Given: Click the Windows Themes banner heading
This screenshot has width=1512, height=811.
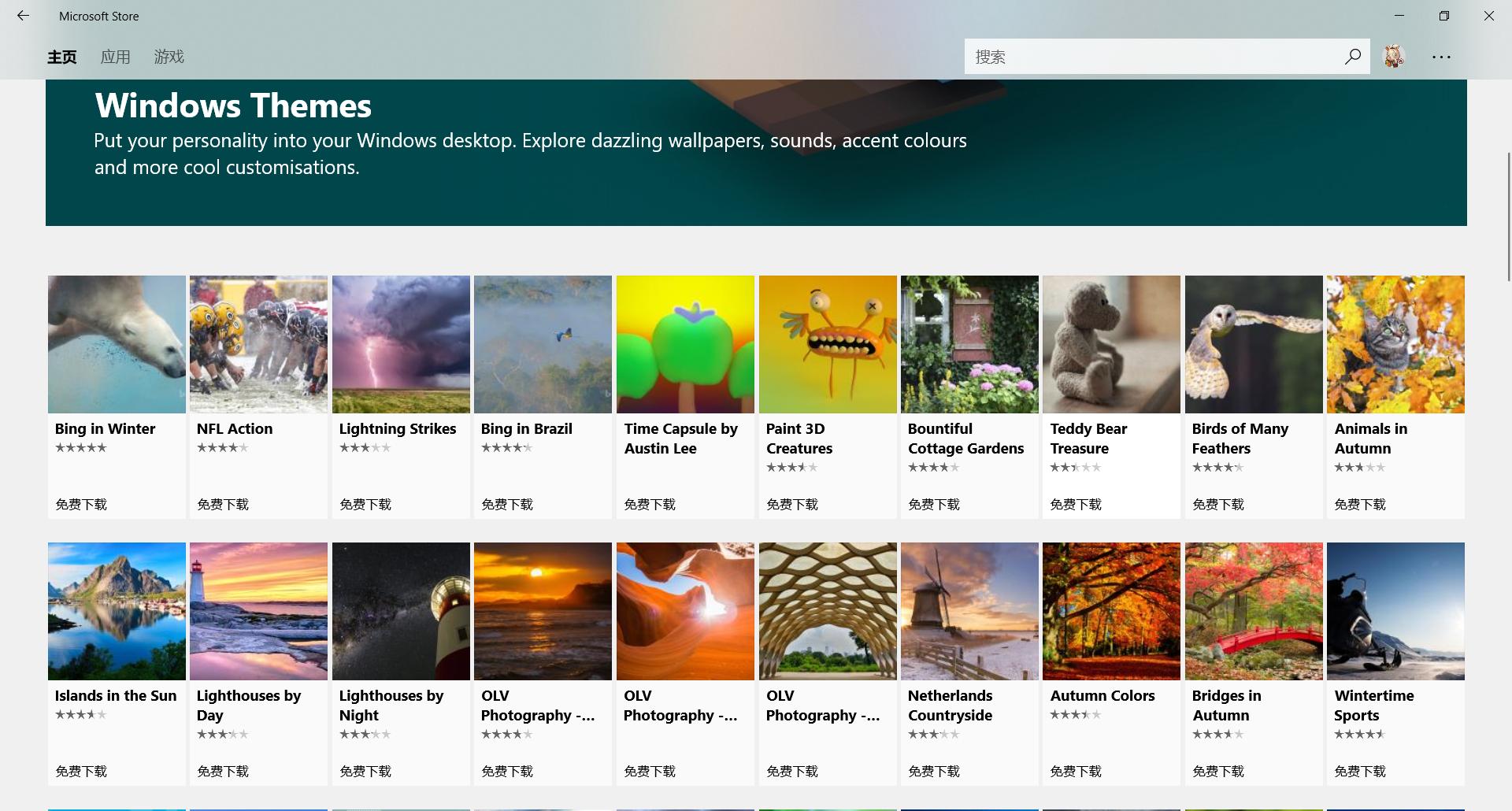Looking at the screenshot, I should coord(233,106).
